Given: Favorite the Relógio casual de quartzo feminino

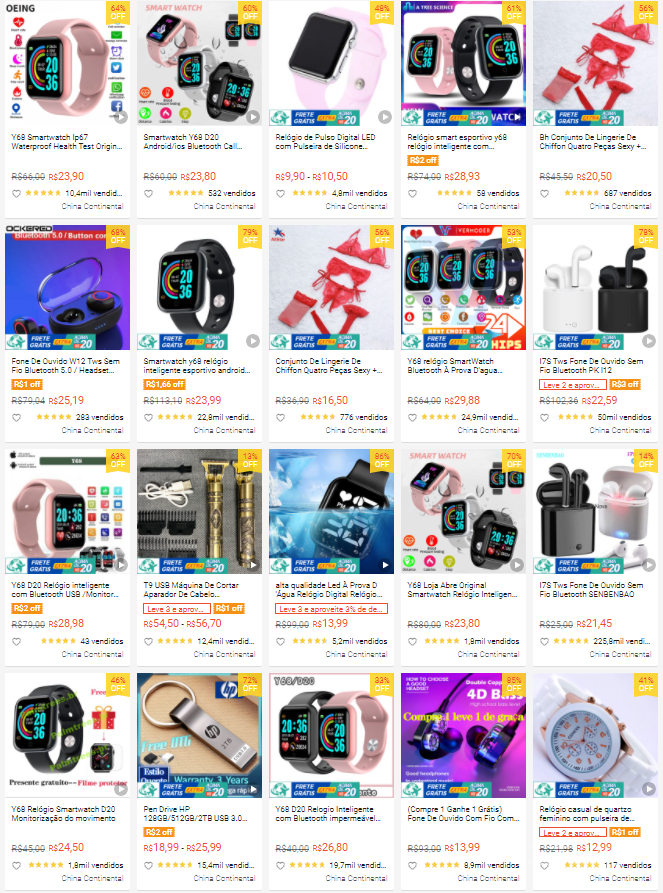Looking at the screenshot, I should point(545,865).
